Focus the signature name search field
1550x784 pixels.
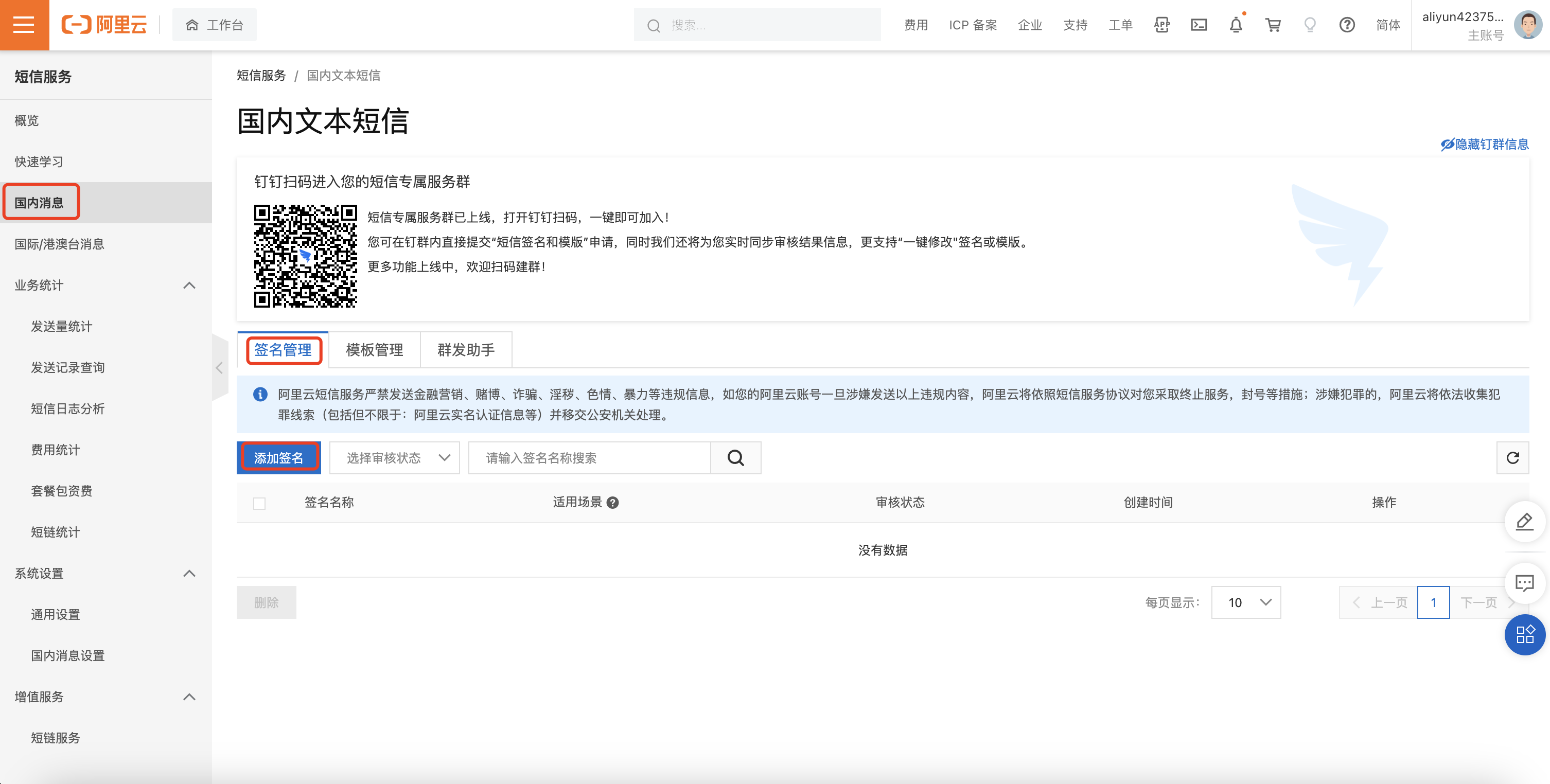[x=590, y=458]
